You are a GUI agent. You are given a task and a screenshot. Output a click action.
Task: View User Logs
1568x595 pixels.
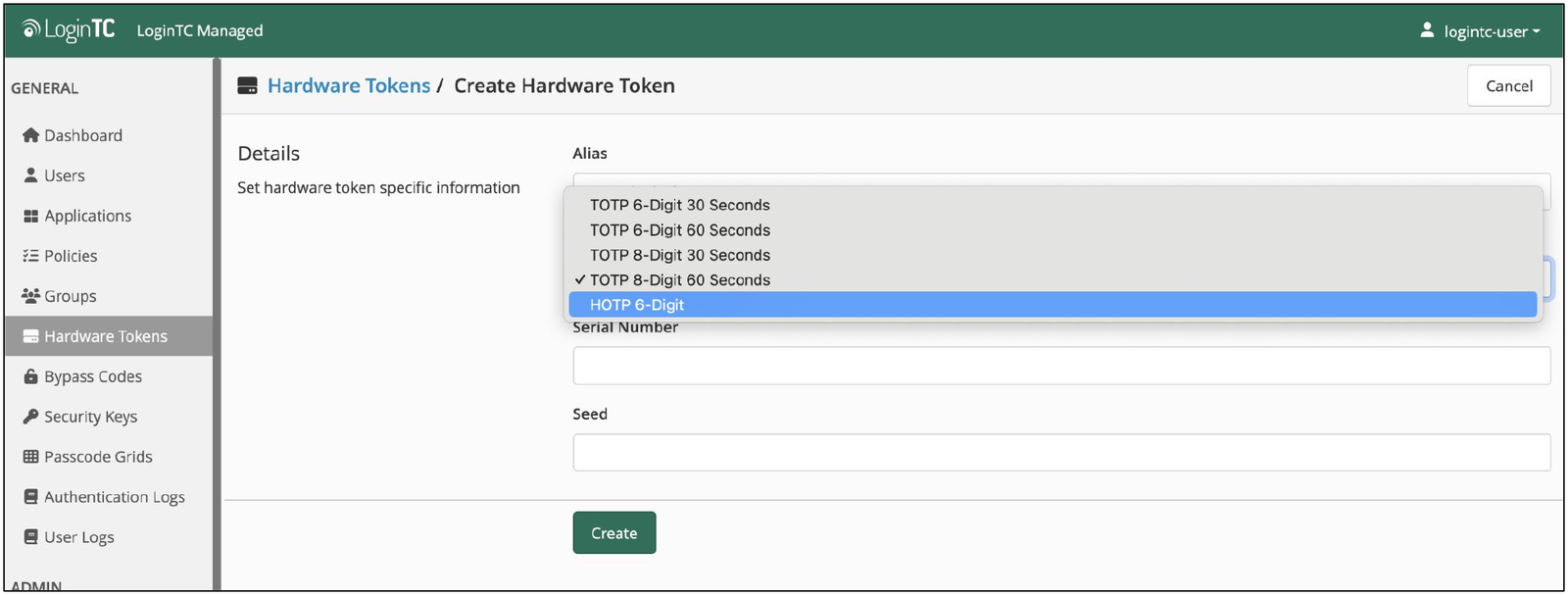(x=108, y=537)
